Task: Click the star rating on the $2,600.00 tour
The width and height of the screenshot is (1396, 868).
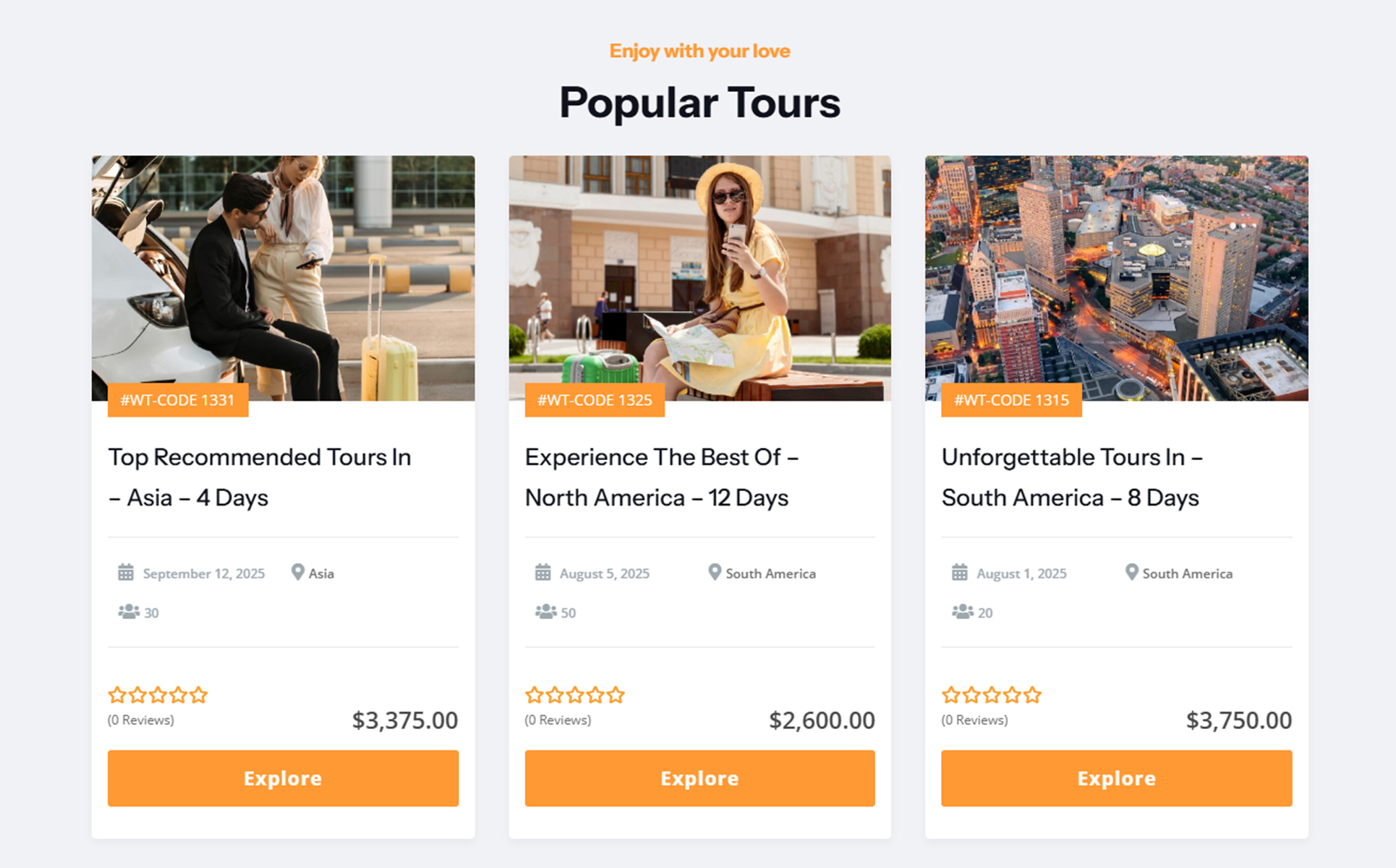Action: pos(574,695)
